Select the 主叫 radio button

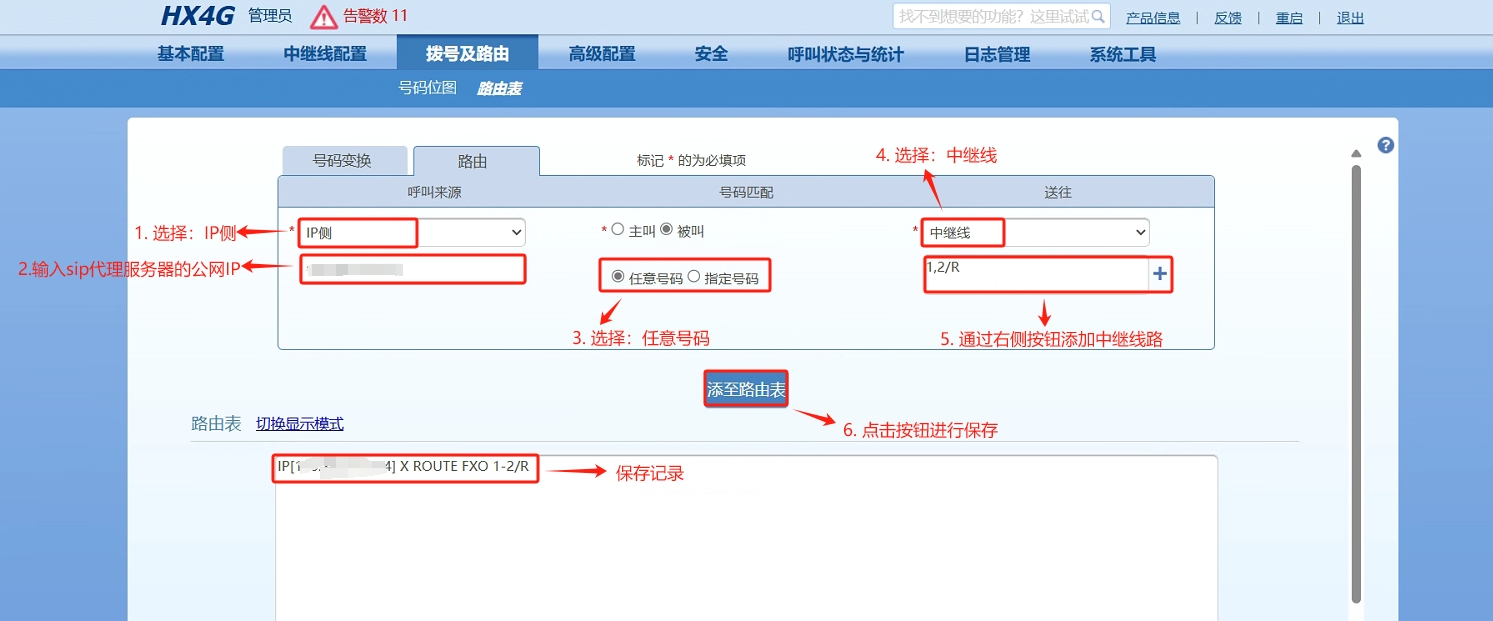(x=617, y=230)
